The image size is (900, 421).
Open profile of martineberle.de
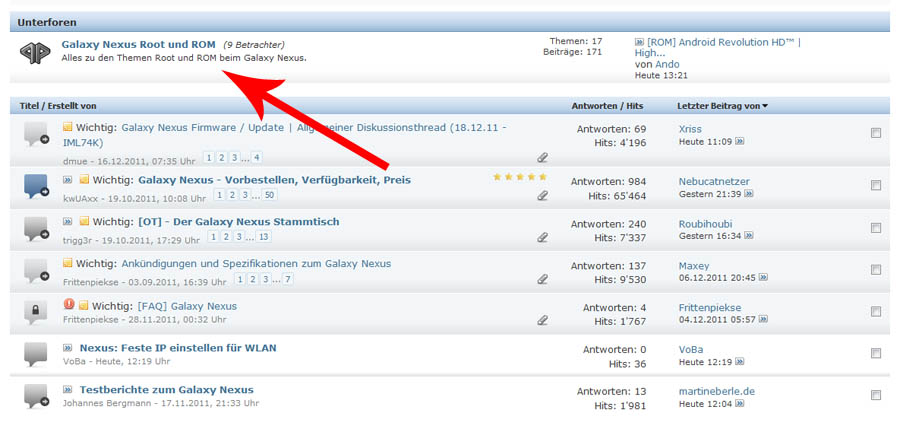(x=716, y=392)
